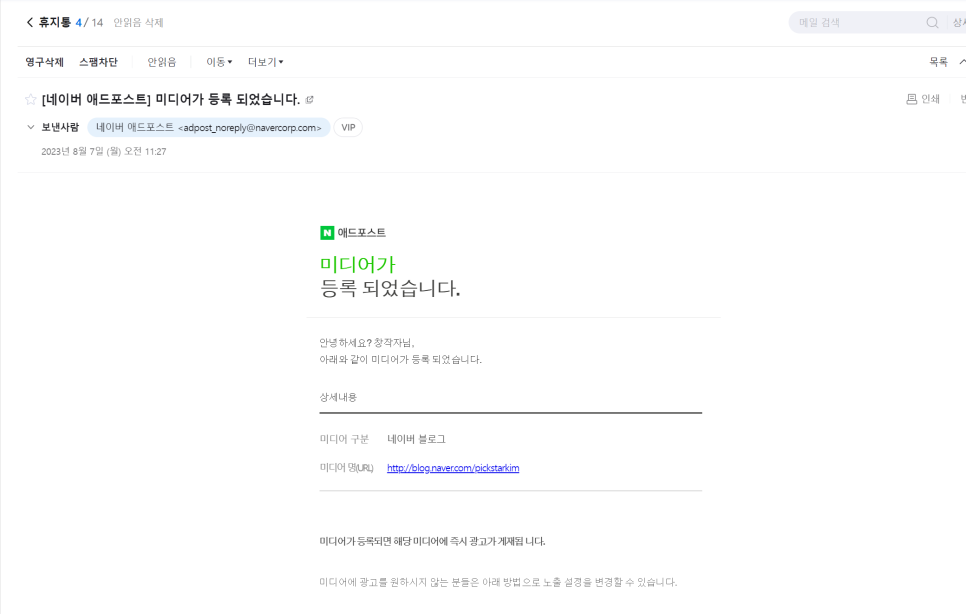Image resolution: width=966 pixels, height=614 pixels.
Task: Click 휴지통 folder name
Action: (54, 23)
